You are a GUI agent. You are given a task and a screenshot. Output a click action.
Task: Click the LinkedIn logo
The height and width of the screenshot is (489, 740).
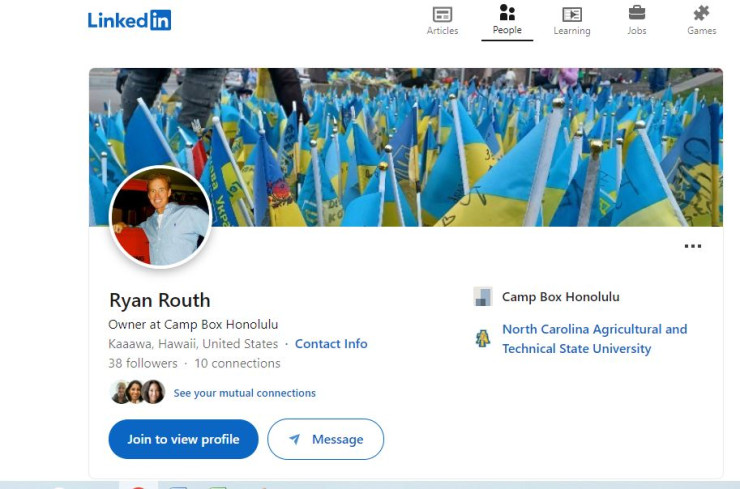click(x=129, y=20)
